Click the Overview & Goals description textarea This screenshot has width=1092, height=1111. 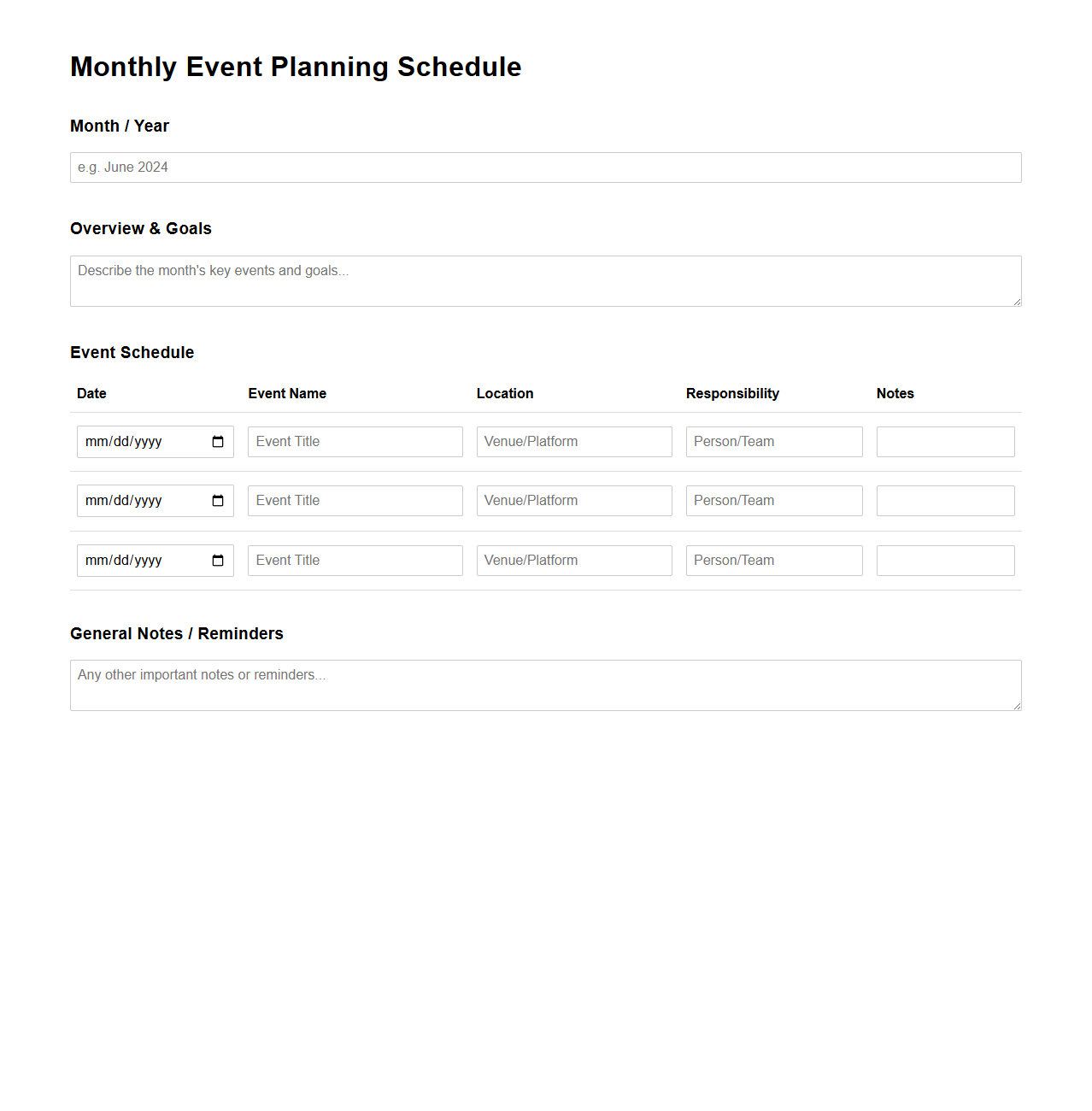pyautogui.click(x=545, y=280)
